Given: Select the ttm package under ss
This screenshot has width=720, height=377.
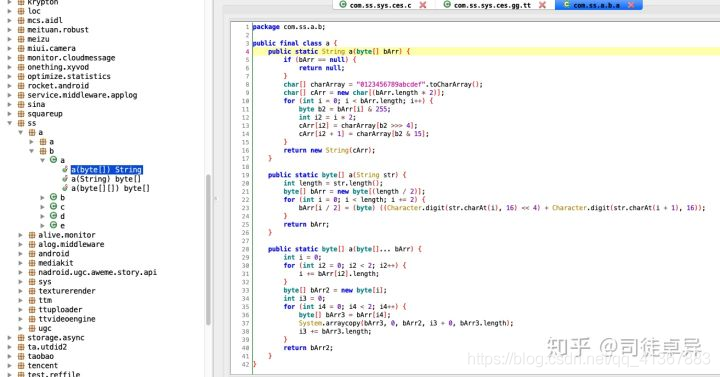Looking at the screenshot, I should pos(45,300).
